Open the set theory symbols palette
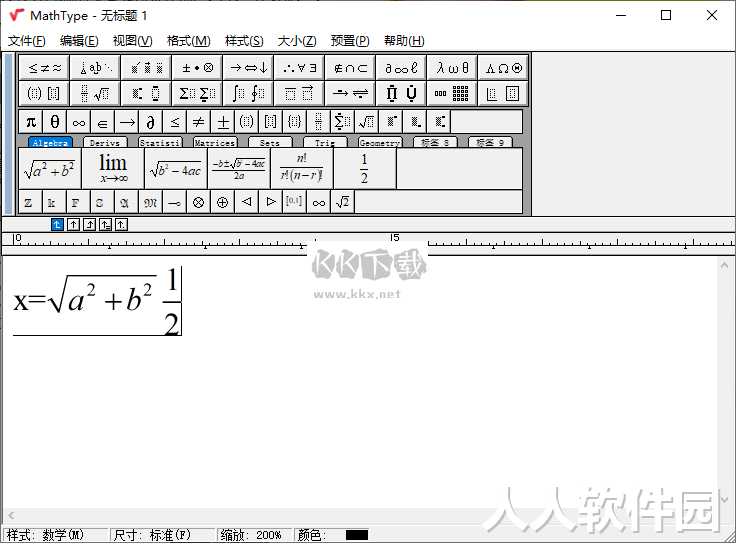Viewport: 736px width, 543px height. coord(351,68)
